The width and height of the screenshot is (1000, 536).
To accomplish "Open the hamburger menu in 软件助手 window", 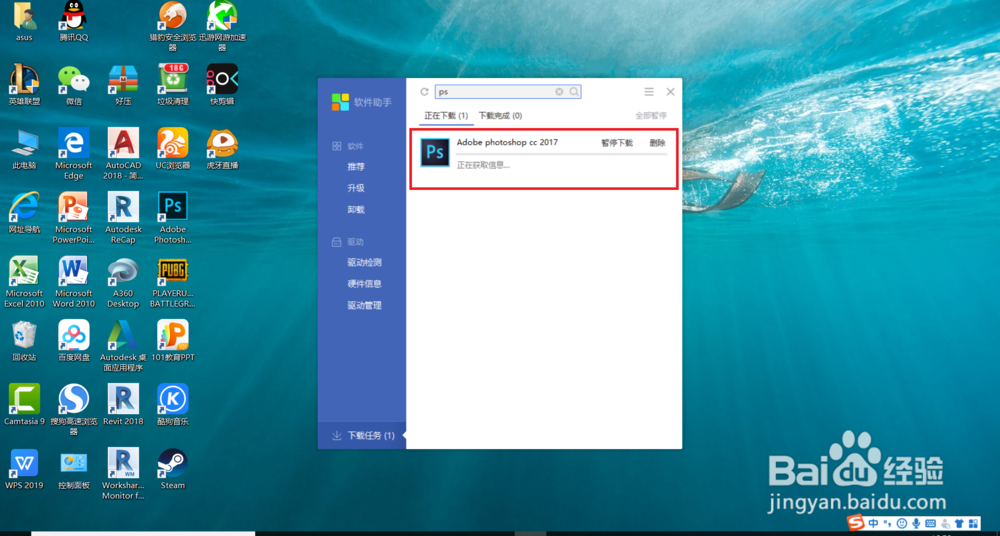I will 649,92.
